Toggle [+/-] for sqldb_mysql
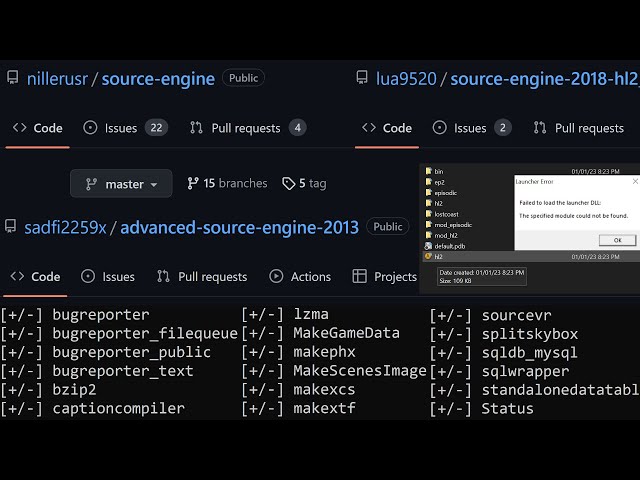640x480 pixels. click(x=451, y=353)
